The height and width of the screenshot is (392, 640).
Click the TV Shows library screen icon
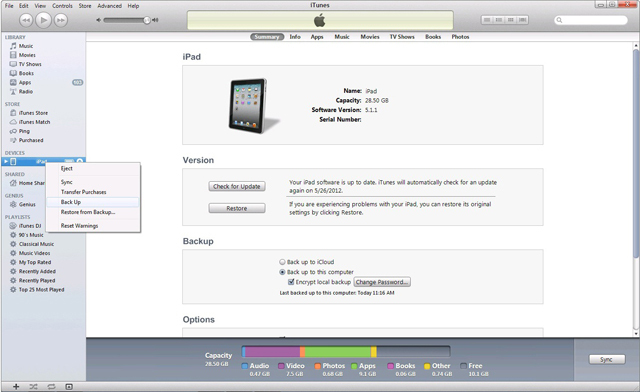13,64
